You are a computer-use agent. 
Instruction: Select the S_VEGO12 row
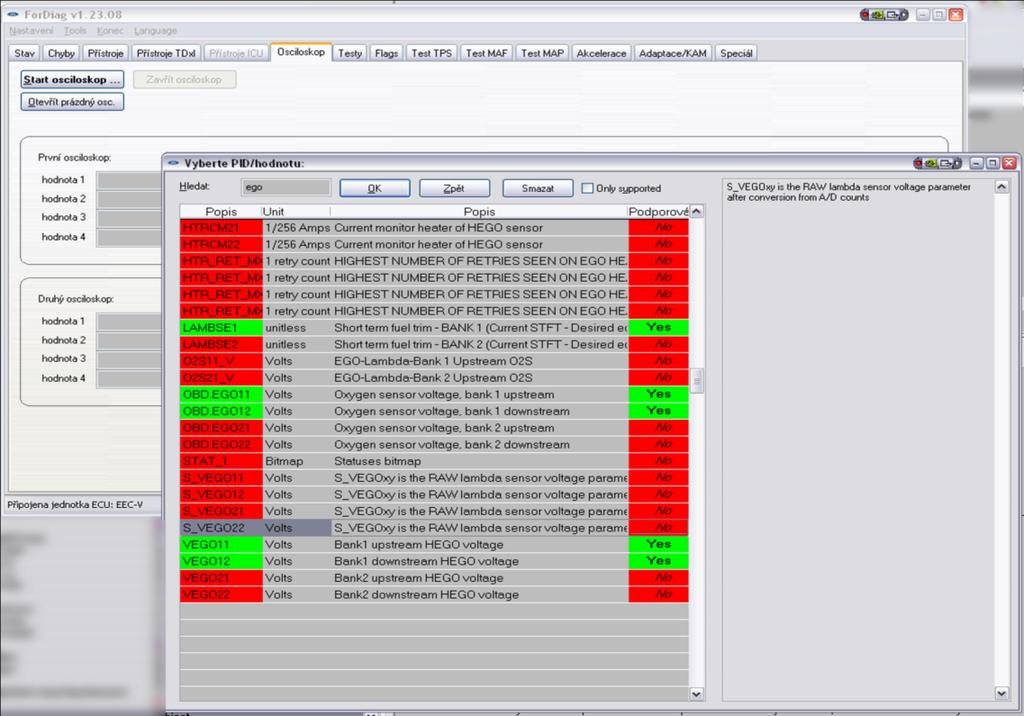coord(434,495)
